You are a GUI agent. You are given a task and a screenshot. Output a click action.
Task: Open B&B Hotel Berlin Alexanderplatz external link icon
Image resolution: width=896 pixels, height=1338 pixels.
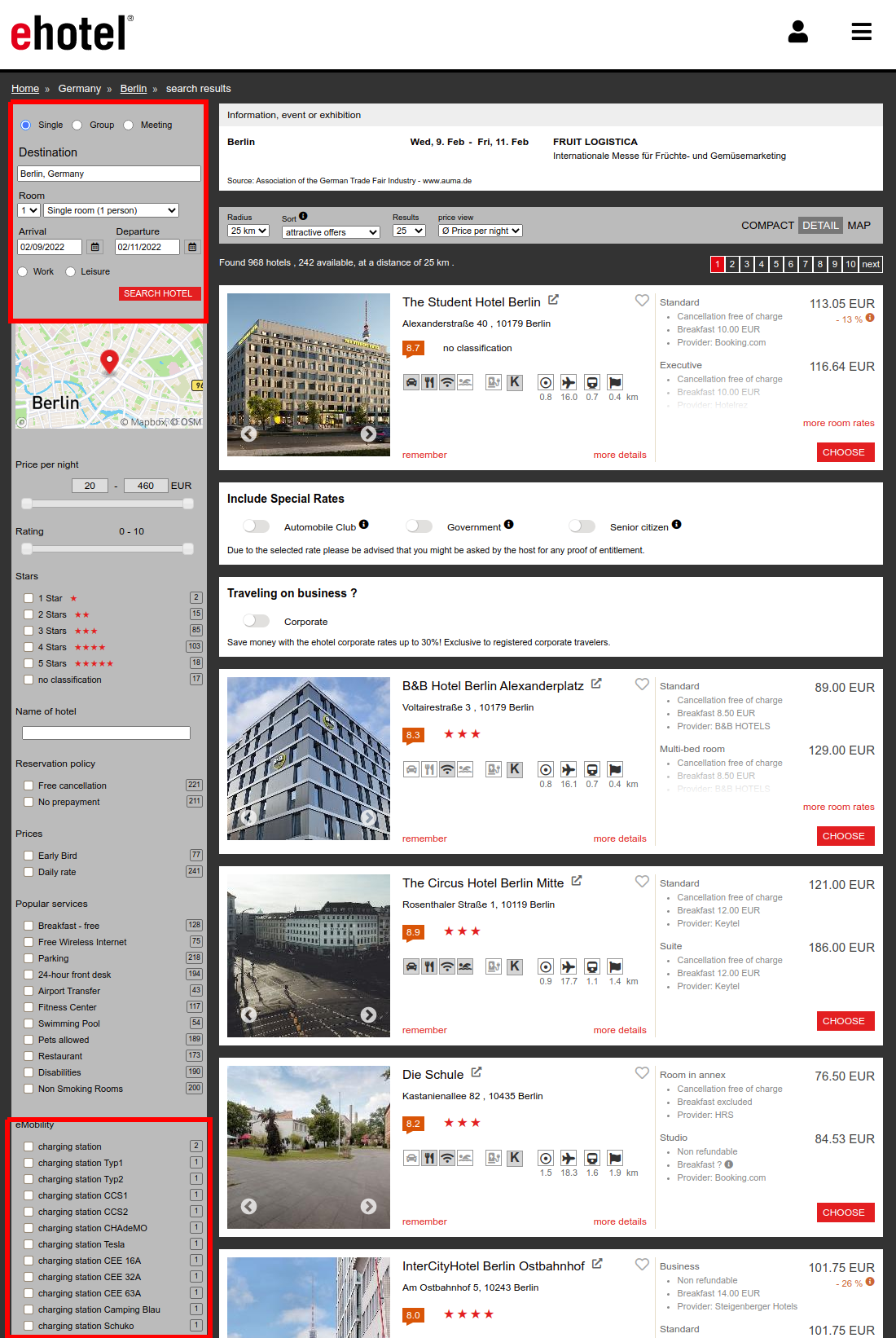[x=596, y=684]
